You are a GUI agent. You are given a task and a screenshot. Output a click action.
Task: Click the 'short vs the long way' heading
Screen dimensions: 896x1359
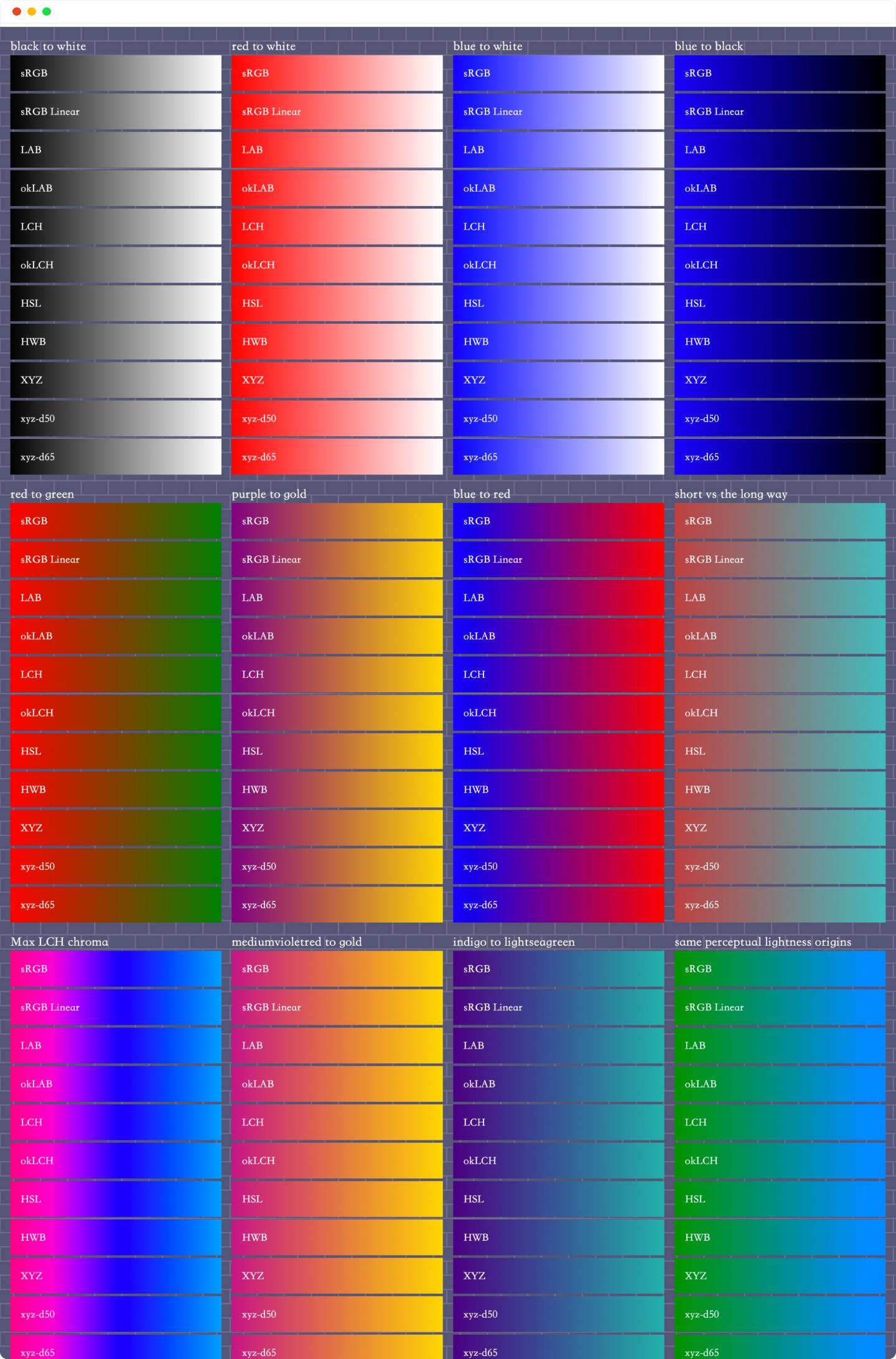pos(731,494)
